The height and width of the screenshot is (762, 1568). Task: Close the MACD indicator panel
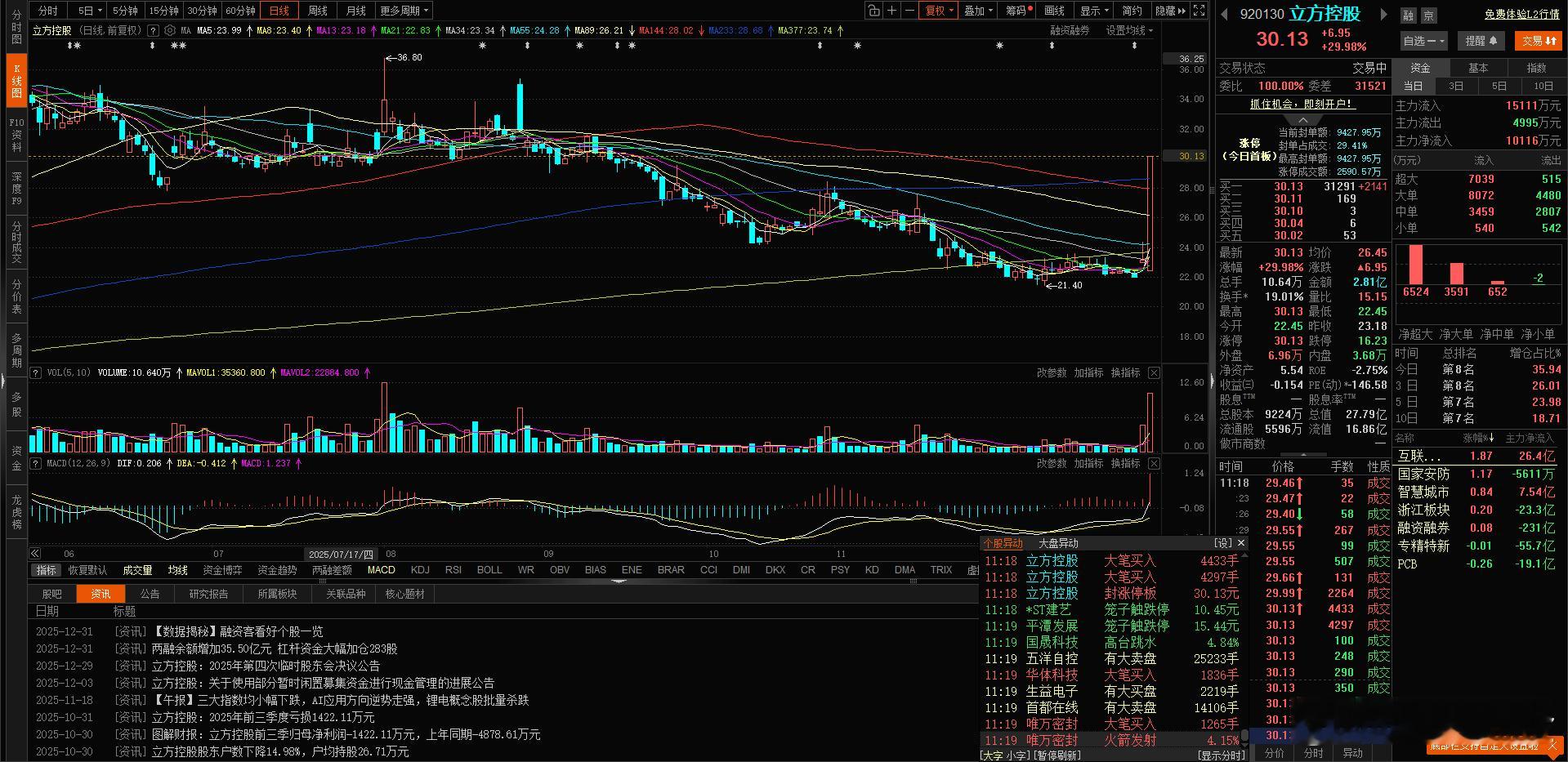(x=1154, y=463)
